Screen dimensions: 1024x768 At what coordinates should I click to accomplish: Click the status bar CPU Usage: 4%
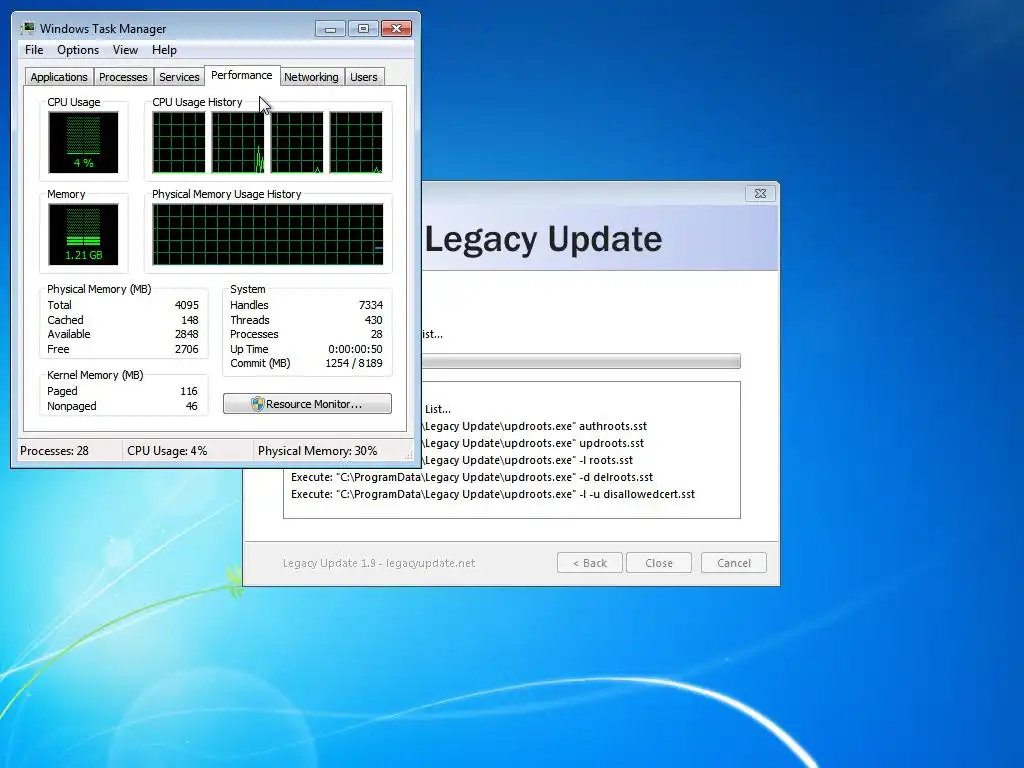(167, 451)
